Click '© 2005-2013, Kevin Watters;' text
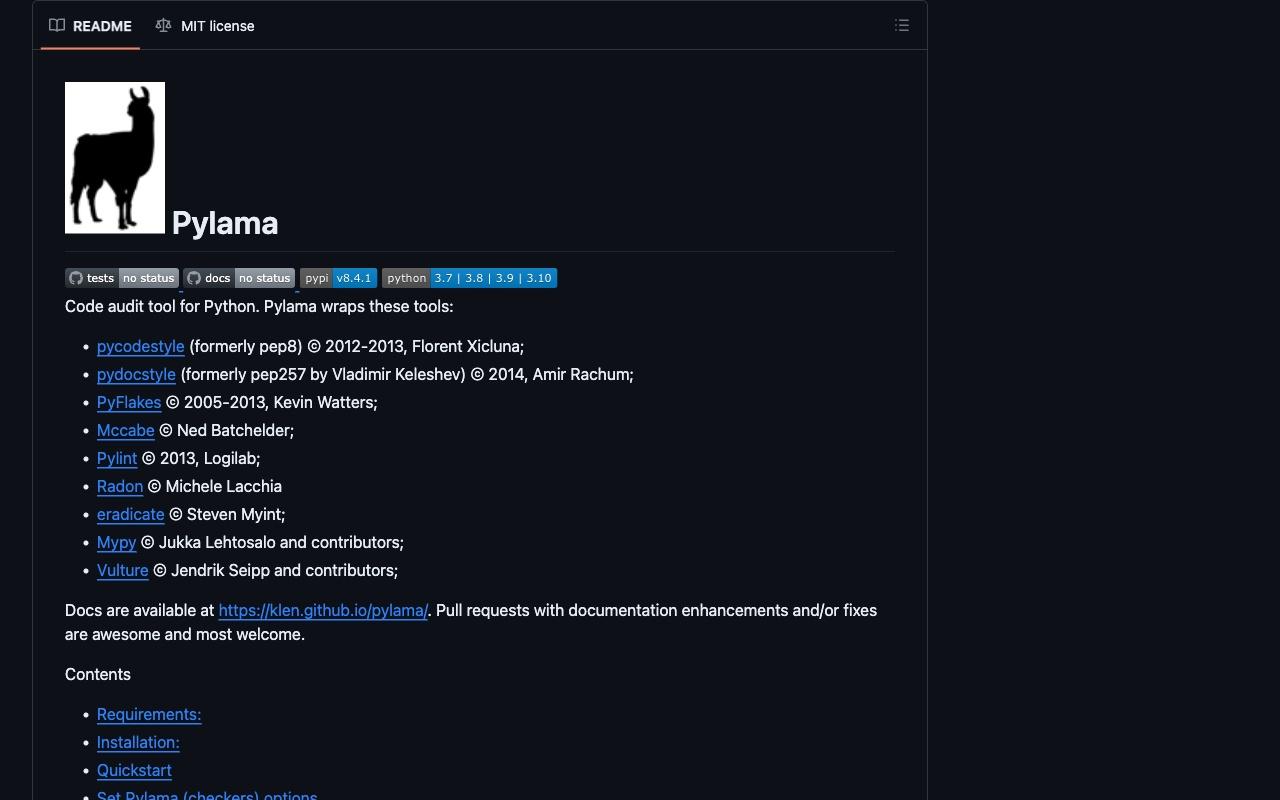 coord(272,402)
